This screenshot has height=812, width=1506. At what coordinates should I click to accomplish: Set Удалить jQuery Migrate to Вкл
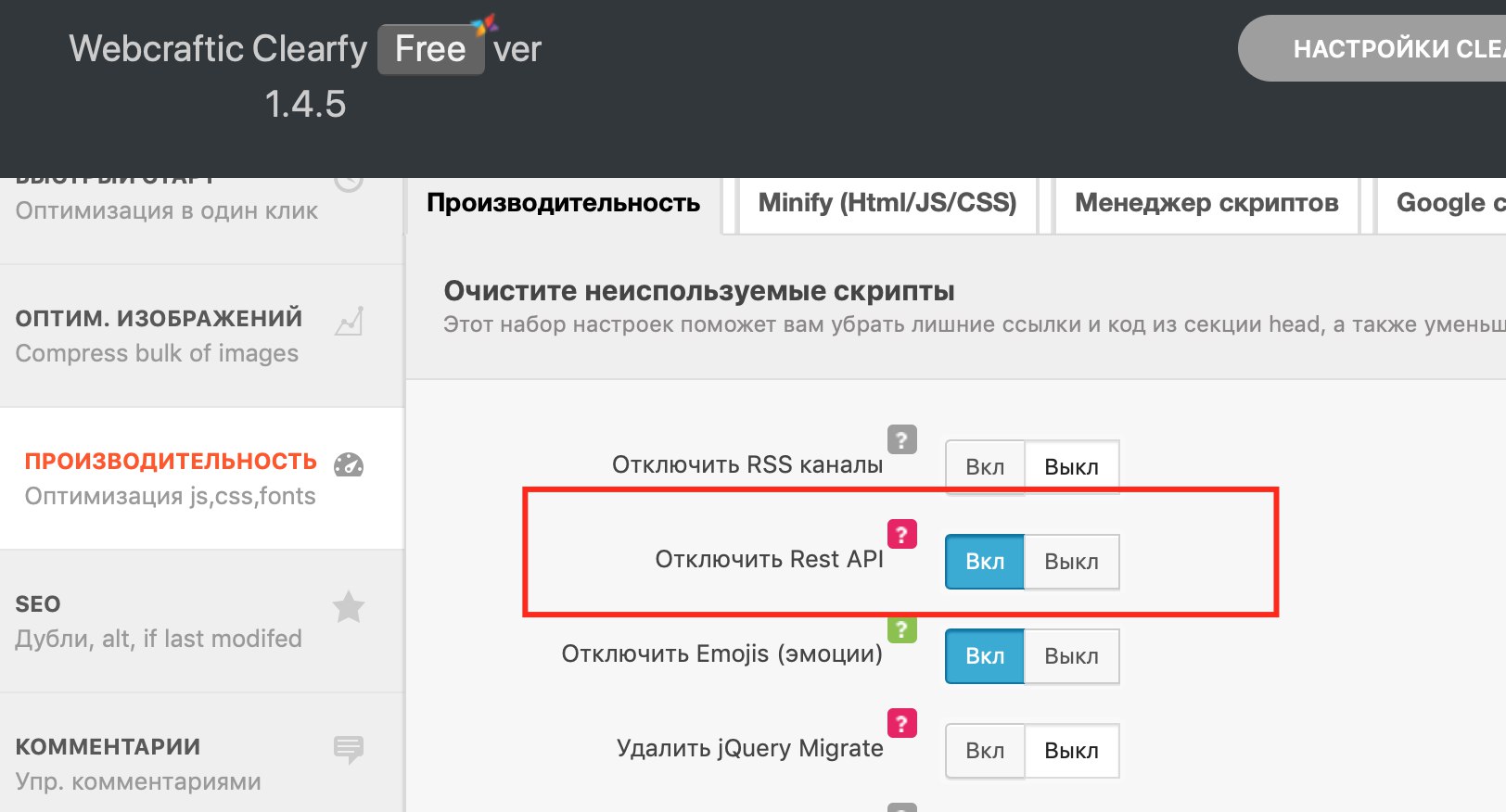pos(985,751)
